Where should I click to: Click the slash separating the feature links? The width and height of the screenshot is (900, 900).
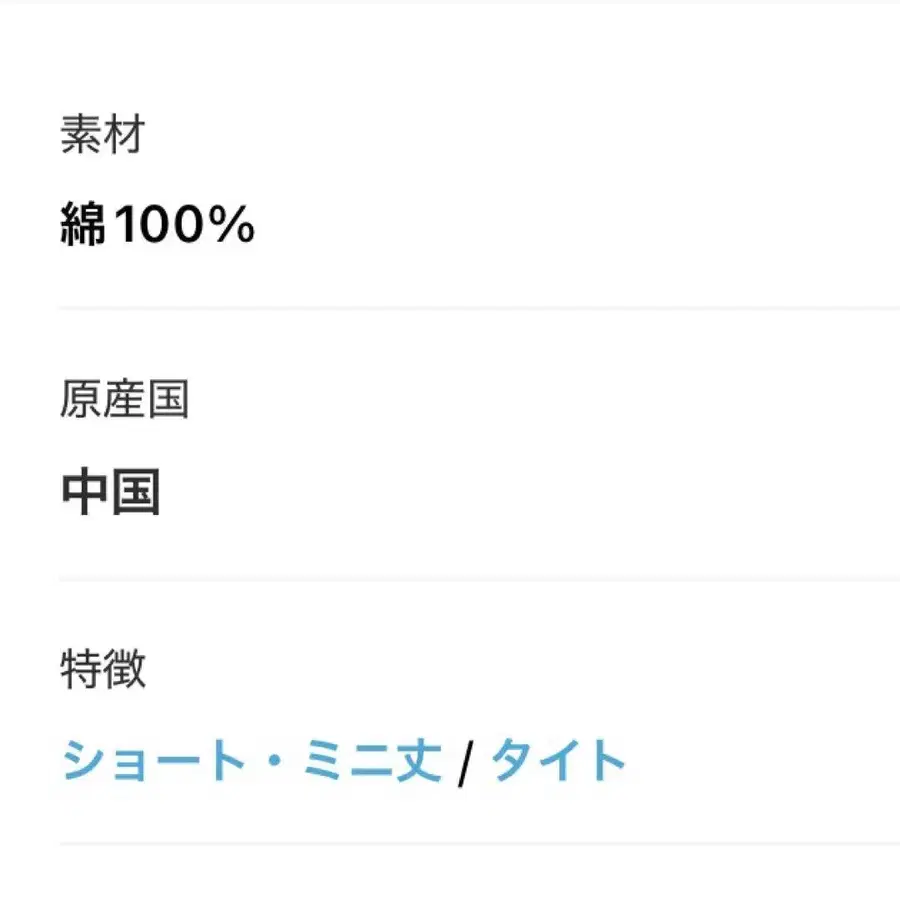click(x=467, y=763)
